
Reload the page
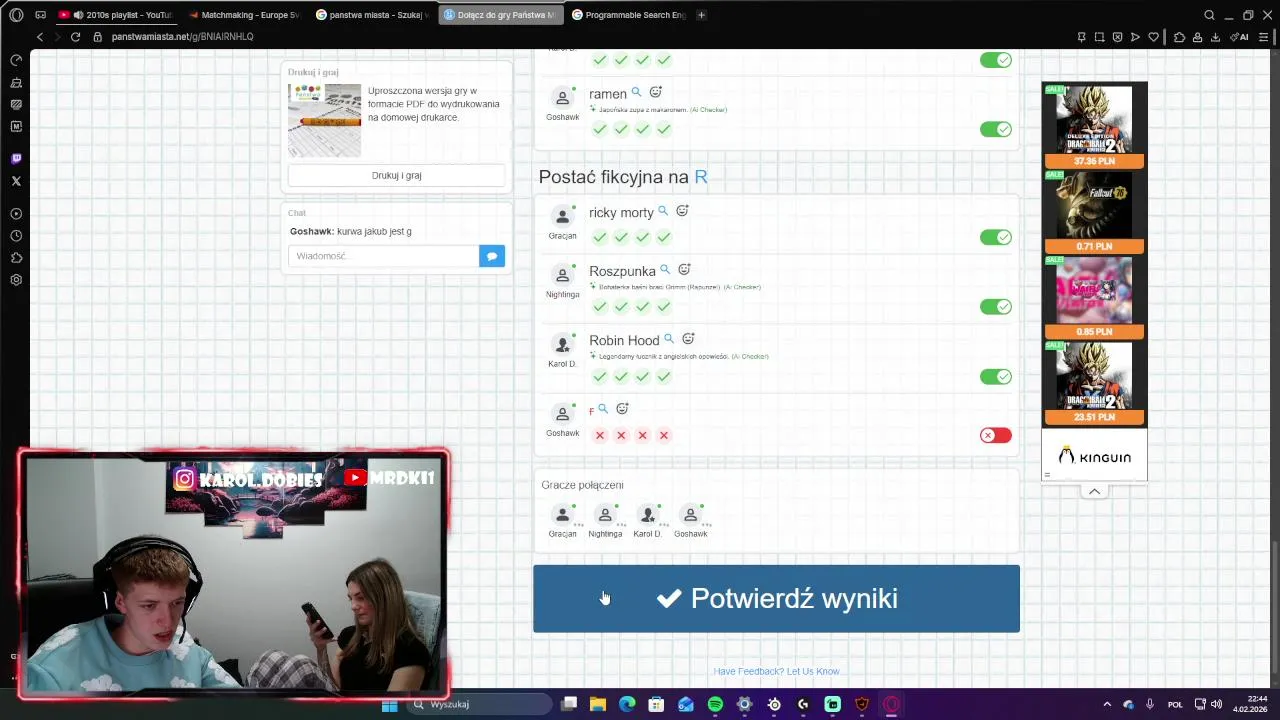(75, 37)
